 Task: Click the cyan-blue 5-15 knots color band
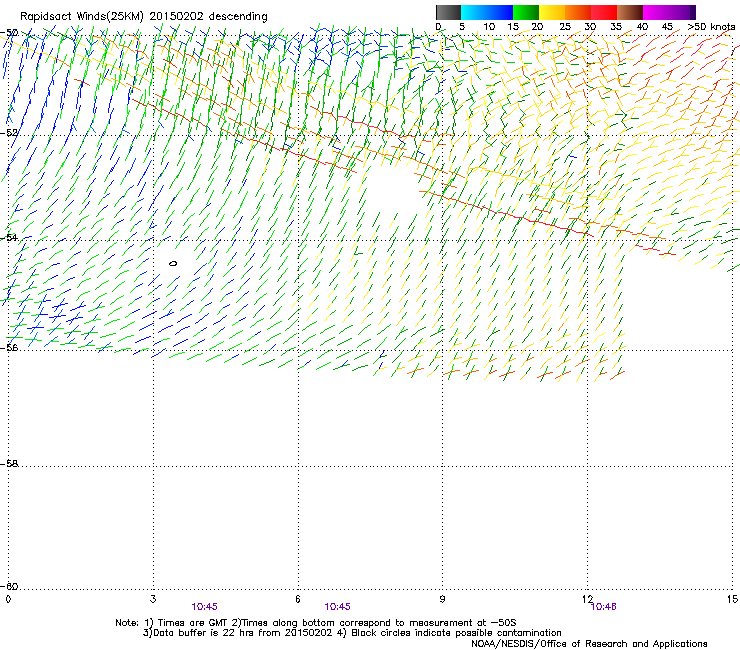coord(487,12)
